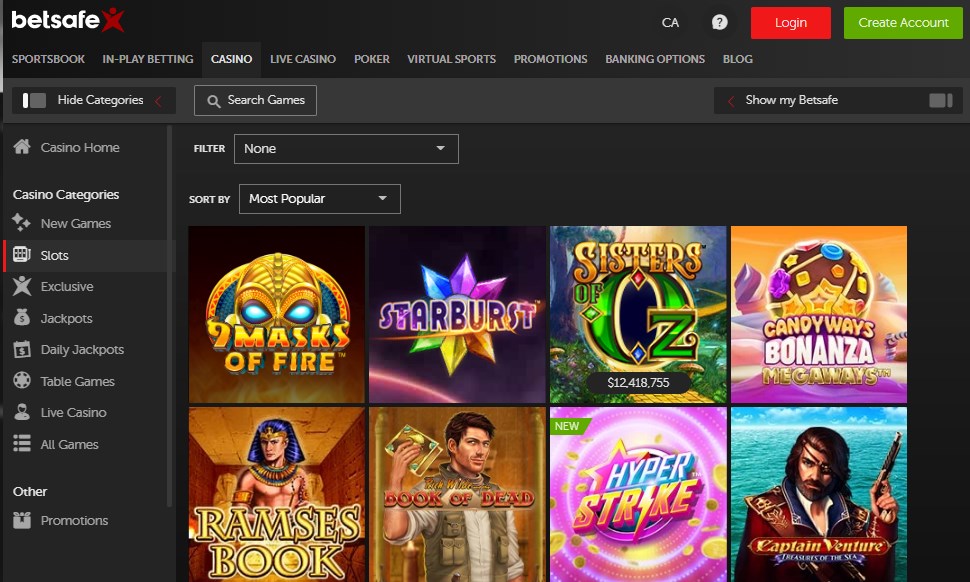This screenshot has height=582, width=970.
Task: Open the Daily Jackpots category
Action: 82,349
